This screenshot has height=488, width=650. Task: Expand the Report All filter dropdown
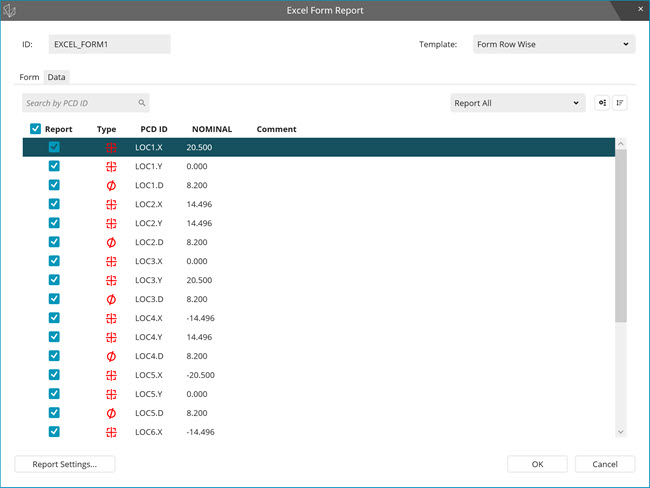click(x=517, y=103)
